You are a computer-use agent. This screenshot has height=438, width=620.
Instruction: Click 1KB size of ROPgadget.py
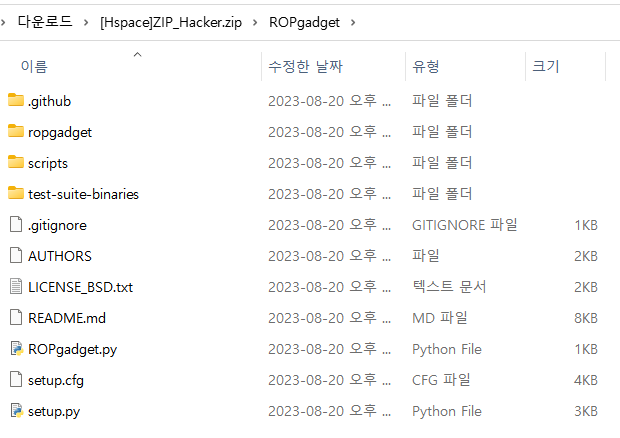(x=586, y=349)
